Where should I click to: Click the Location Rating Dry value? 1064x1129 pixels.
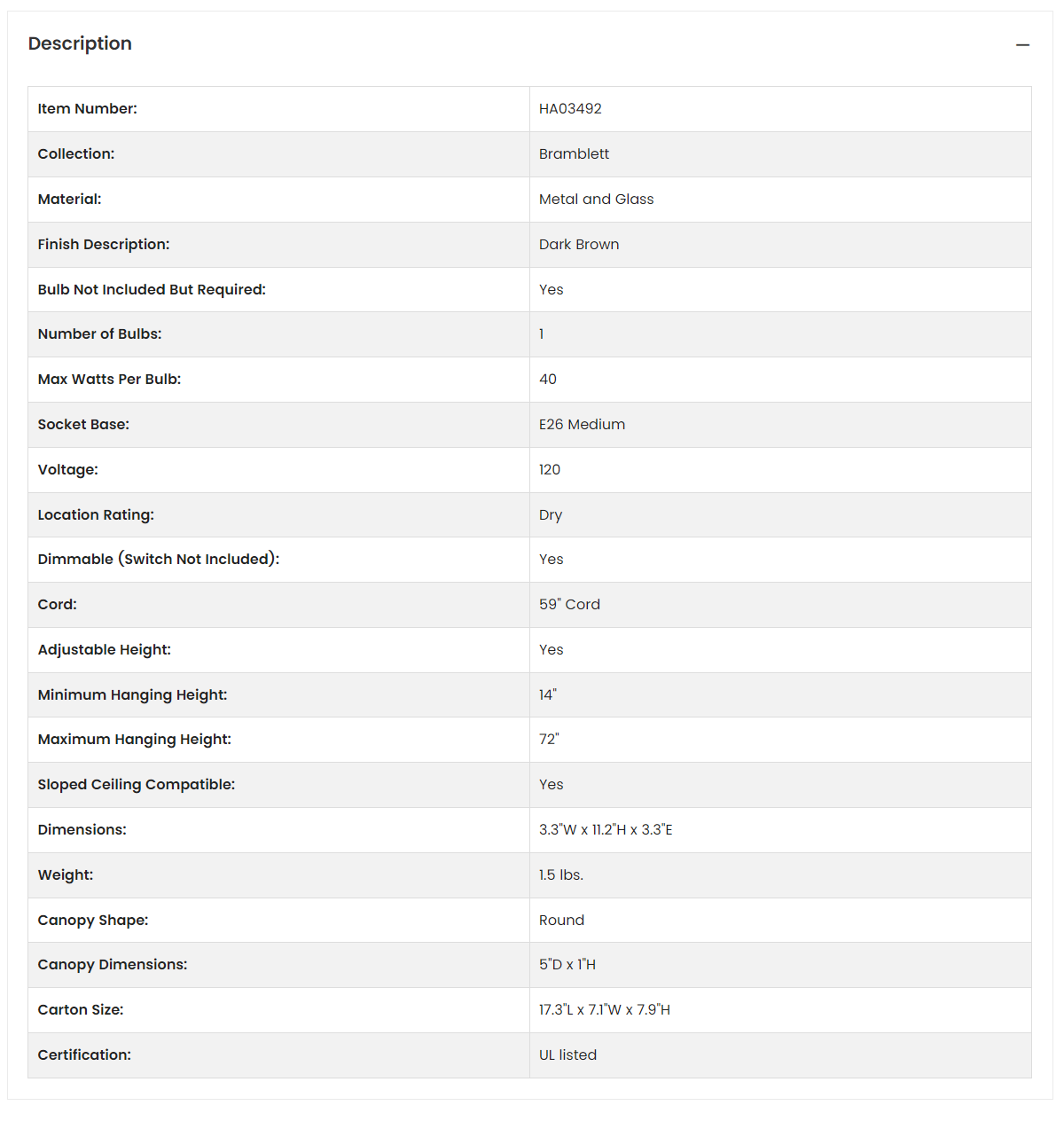click(551, 515)
